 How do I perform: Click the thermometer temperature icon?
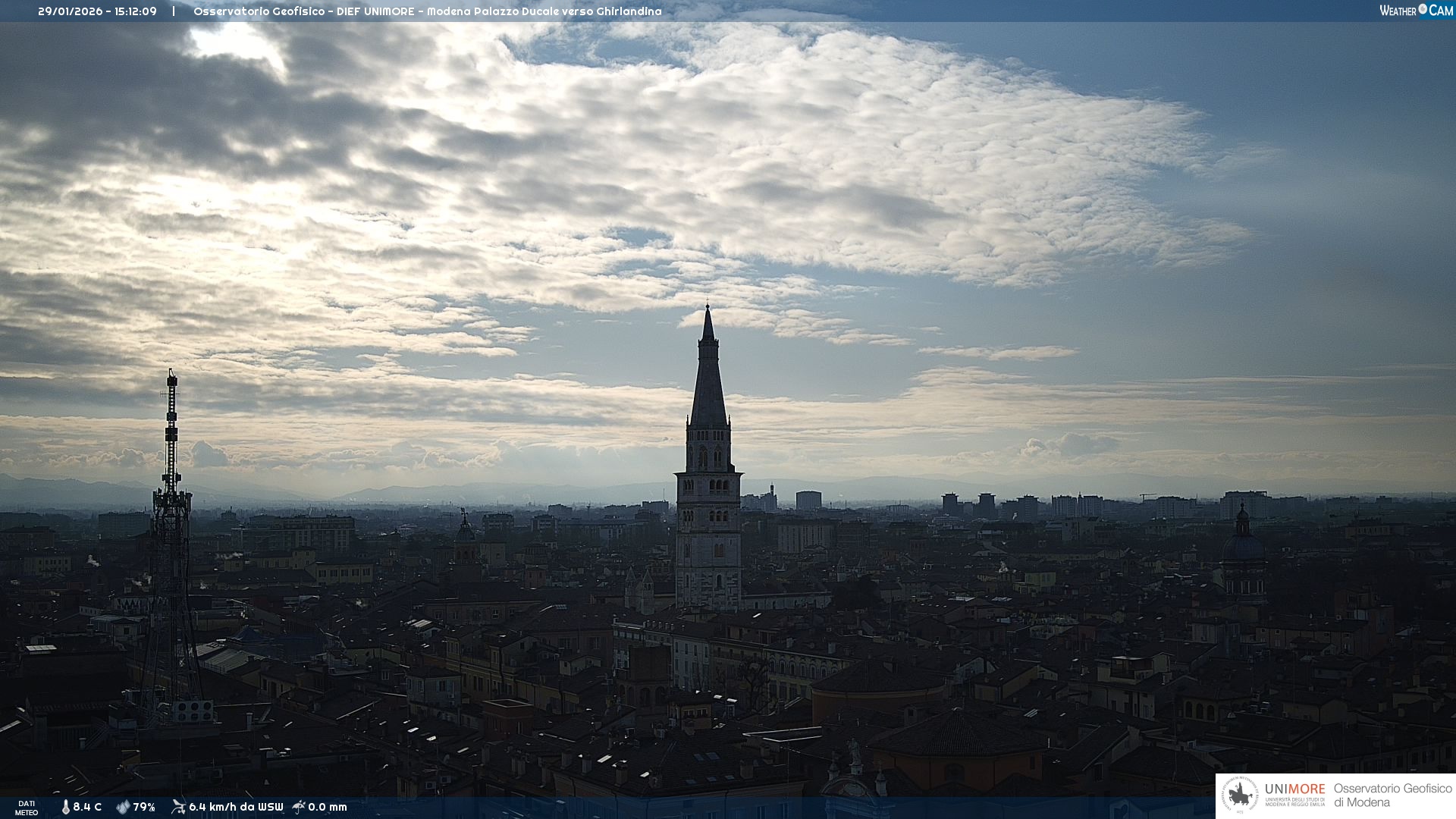pyautogui.click(x=66, y=807)
